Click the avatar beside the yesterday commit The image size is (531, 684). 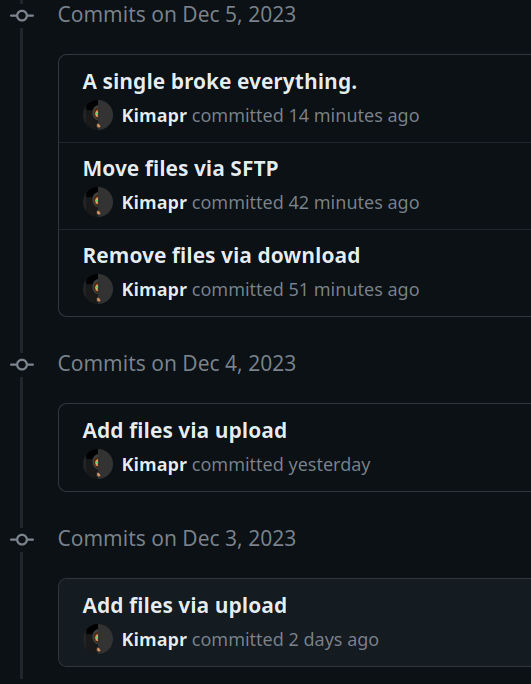tap(98, 464)
